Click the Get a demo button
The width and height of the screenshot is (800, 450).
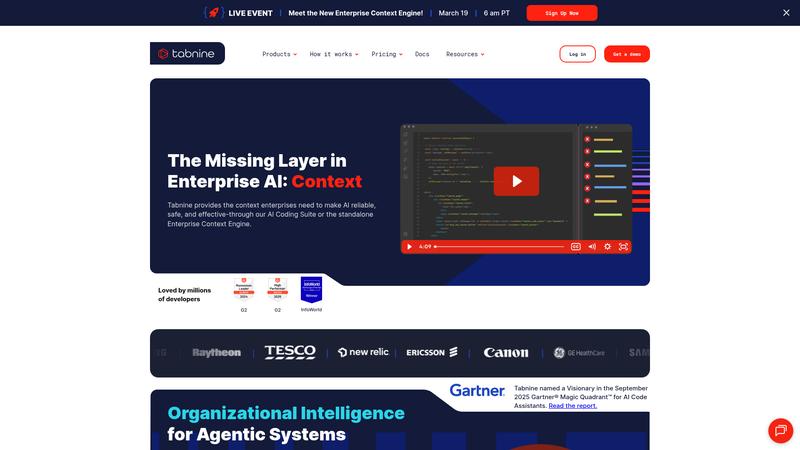(627, 54)
